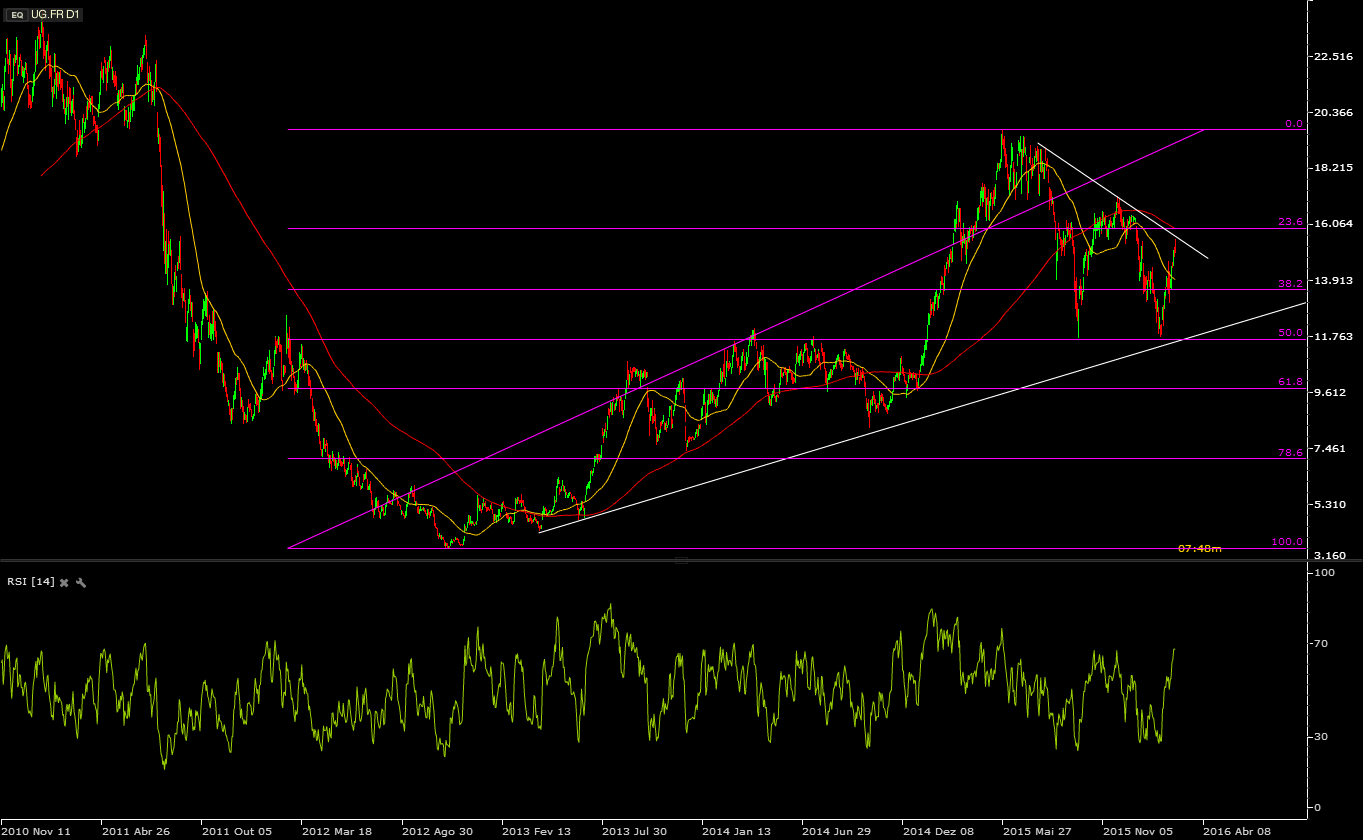Viewport: 1363px width, 840px height.
Task: Click the UG.FR D1 chart title
Action: tap(54, 15)
